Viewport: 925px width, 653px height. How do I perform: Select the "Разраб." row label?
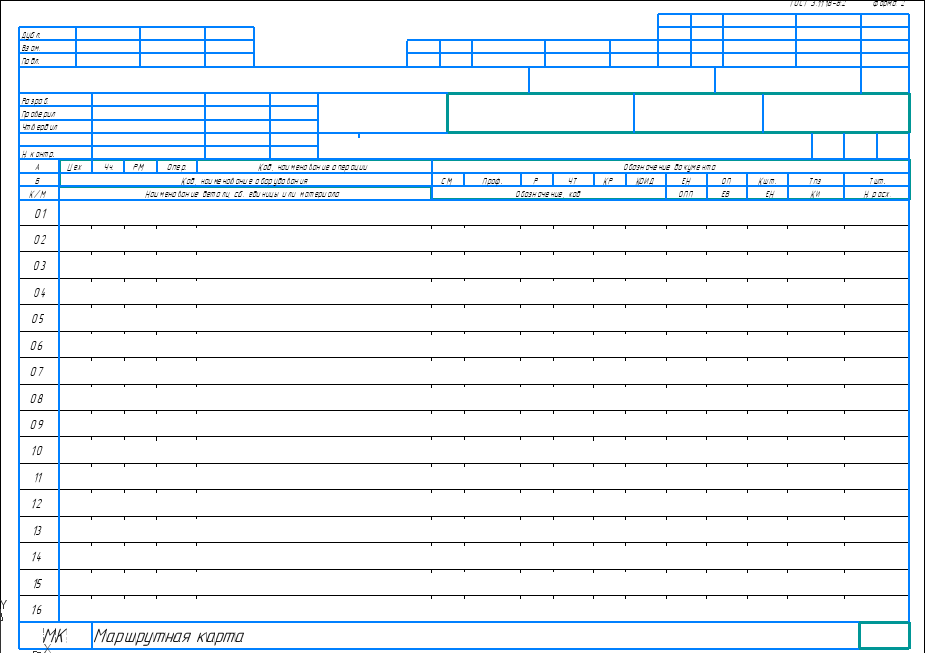55,100
